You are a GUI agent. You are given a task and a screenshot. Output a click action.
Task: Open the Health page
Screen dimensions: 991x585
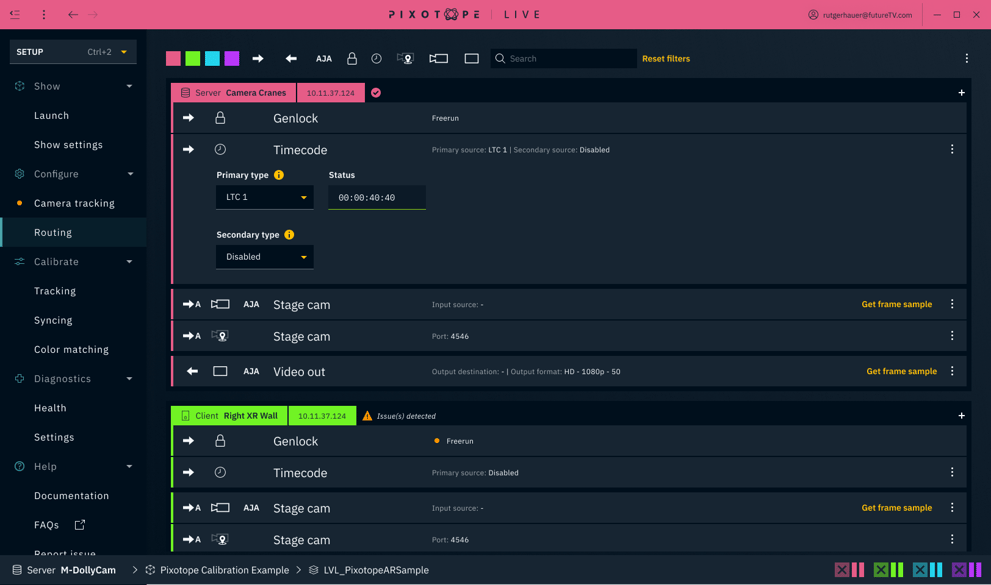point(50,408)
